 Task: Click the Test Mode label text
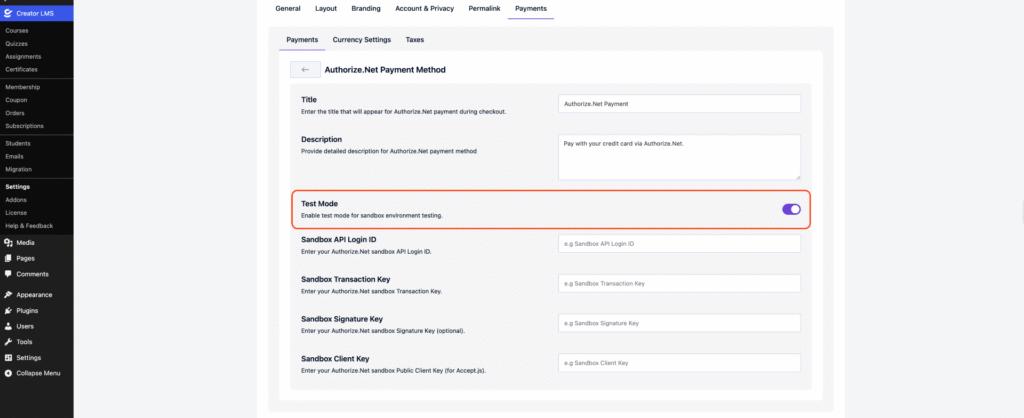click(x=319, y=204)
